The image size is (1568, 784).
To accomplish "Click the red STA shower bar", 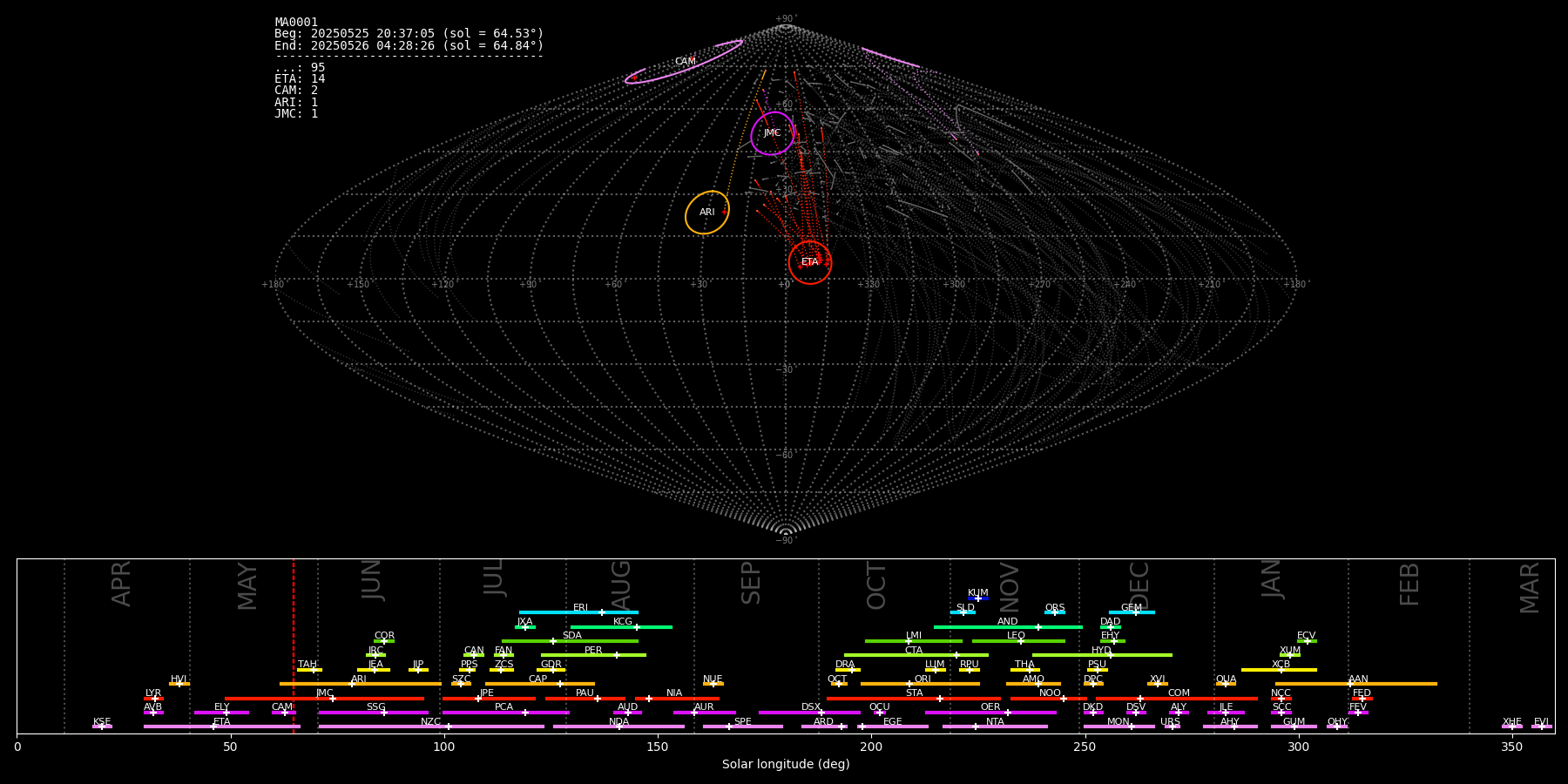I will coord(914,698).
